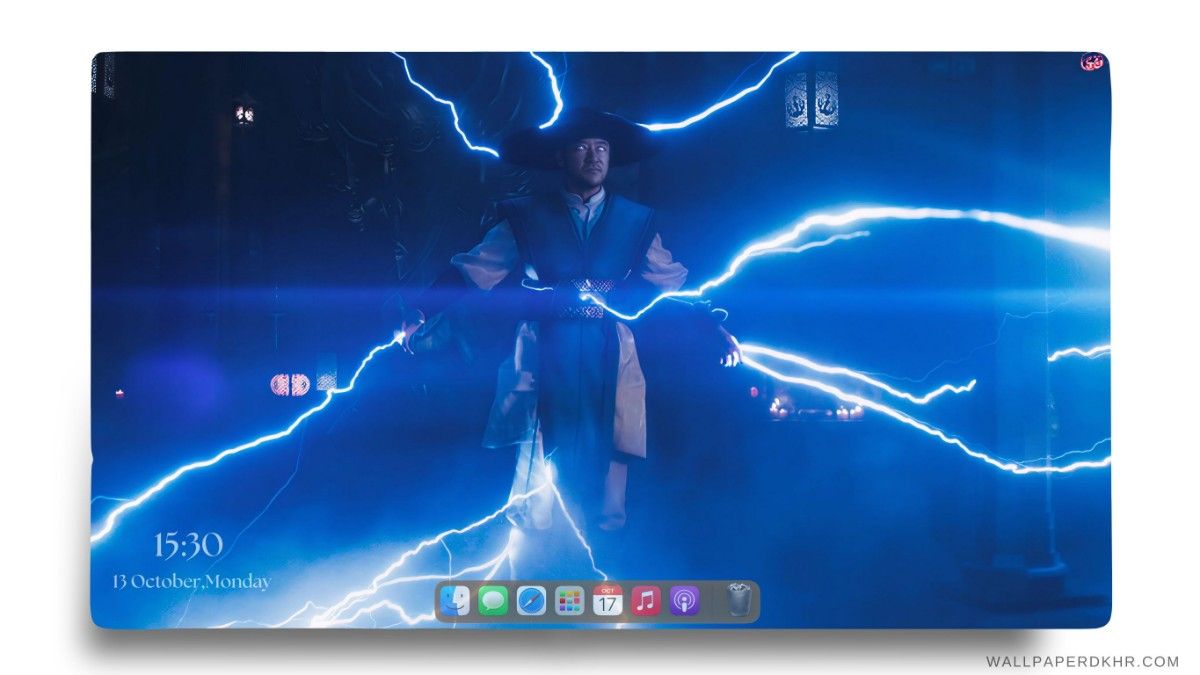Click the lit lantern panels at upper right
Screen dimensions: 1200x675
pos(811,100)
